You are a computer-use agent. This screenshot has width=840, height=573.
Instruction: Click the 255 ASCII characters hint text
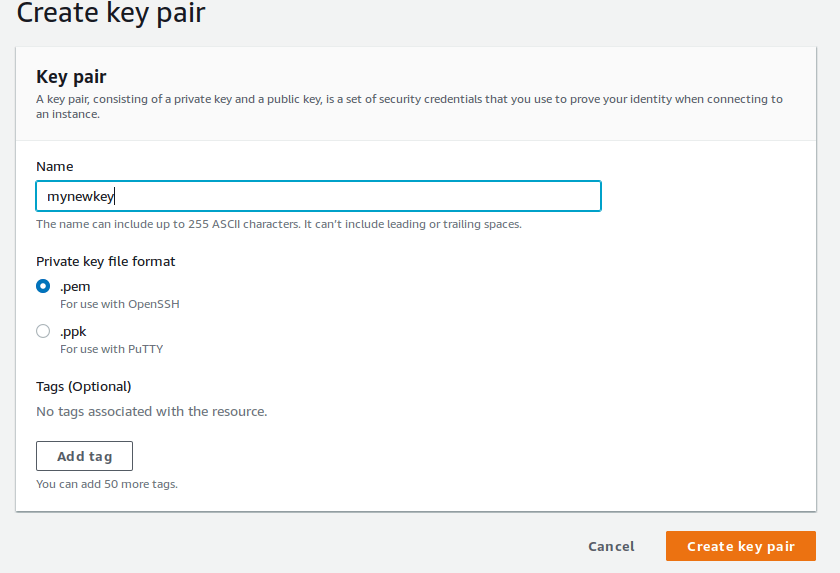click(279, 224)
